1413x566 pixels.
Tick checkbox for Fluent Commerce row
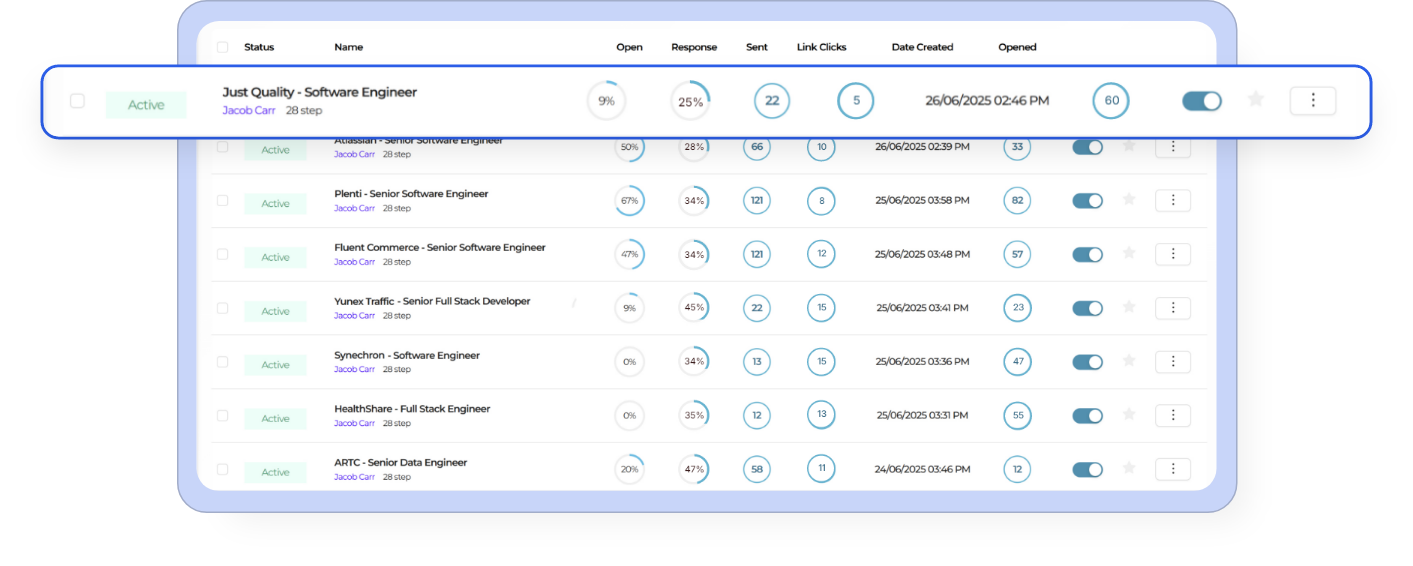222,254
